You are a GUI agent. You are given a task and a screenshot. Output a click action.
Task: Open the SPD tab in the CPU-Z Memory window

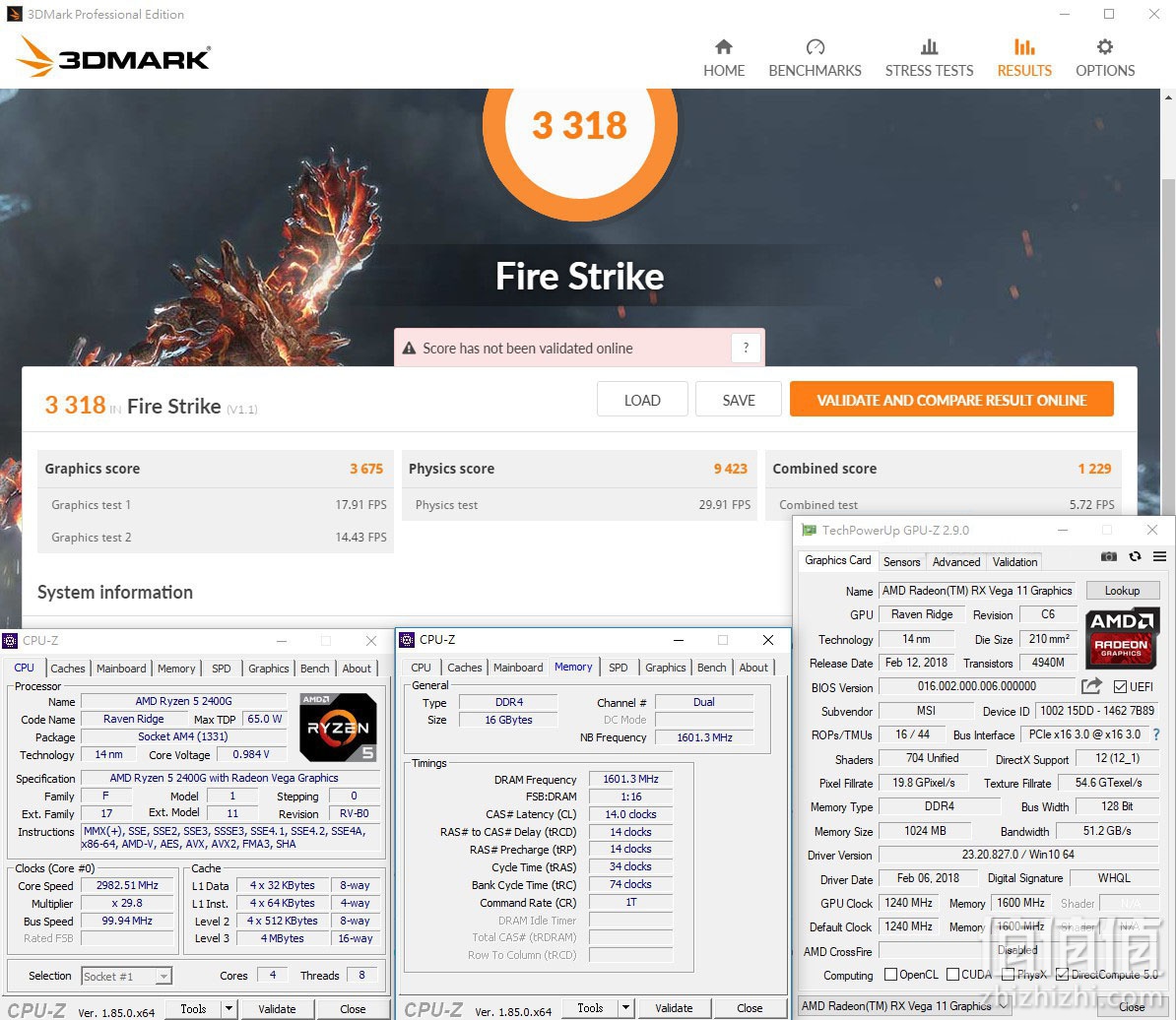click(x=618, y=668)
